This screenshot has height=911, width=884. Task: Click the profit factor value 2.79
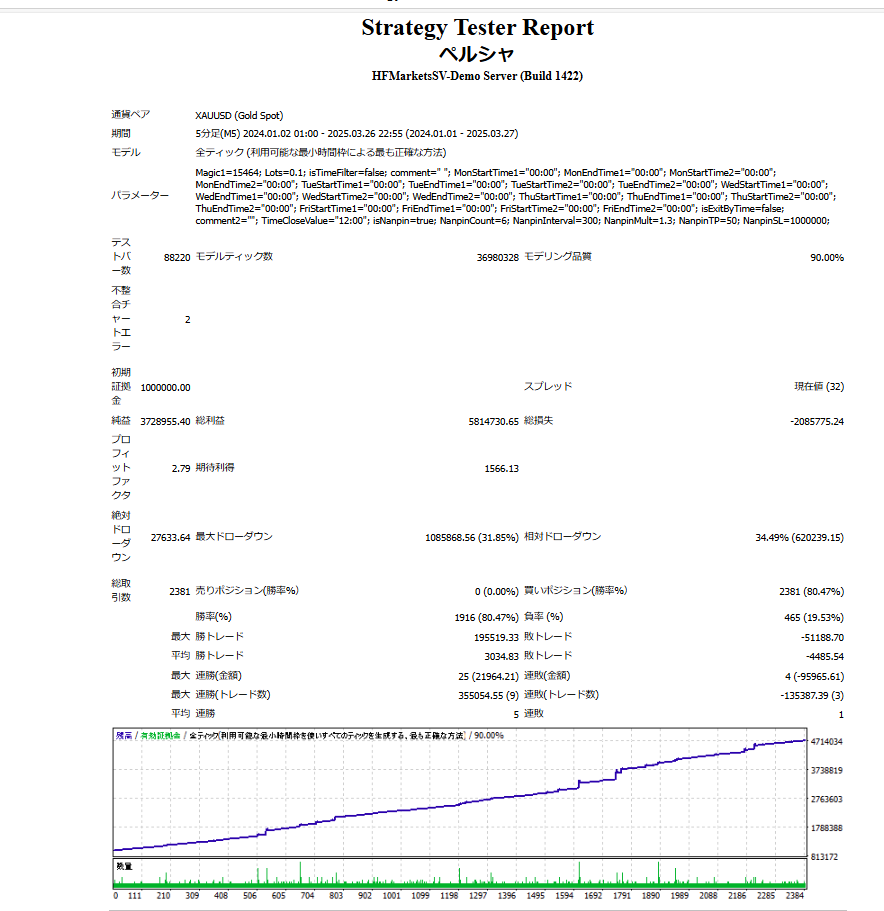(181, 468)
